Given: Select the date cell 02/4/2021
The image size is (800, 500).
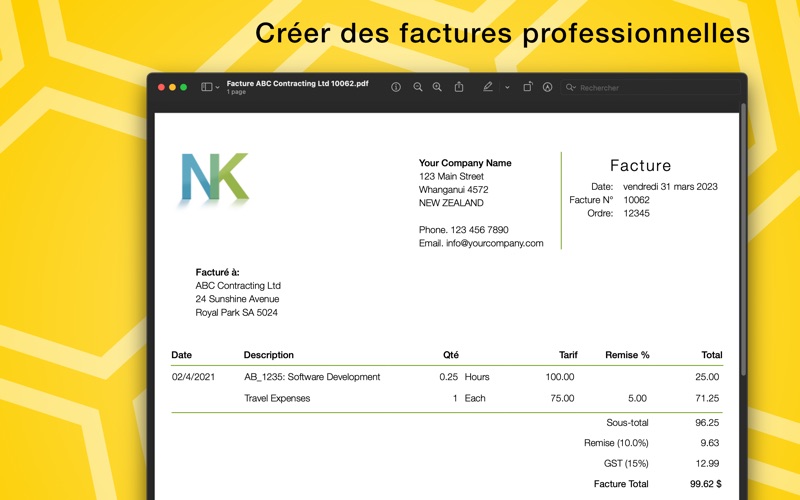Looking at the screenshot, I should tap(193, 377).
